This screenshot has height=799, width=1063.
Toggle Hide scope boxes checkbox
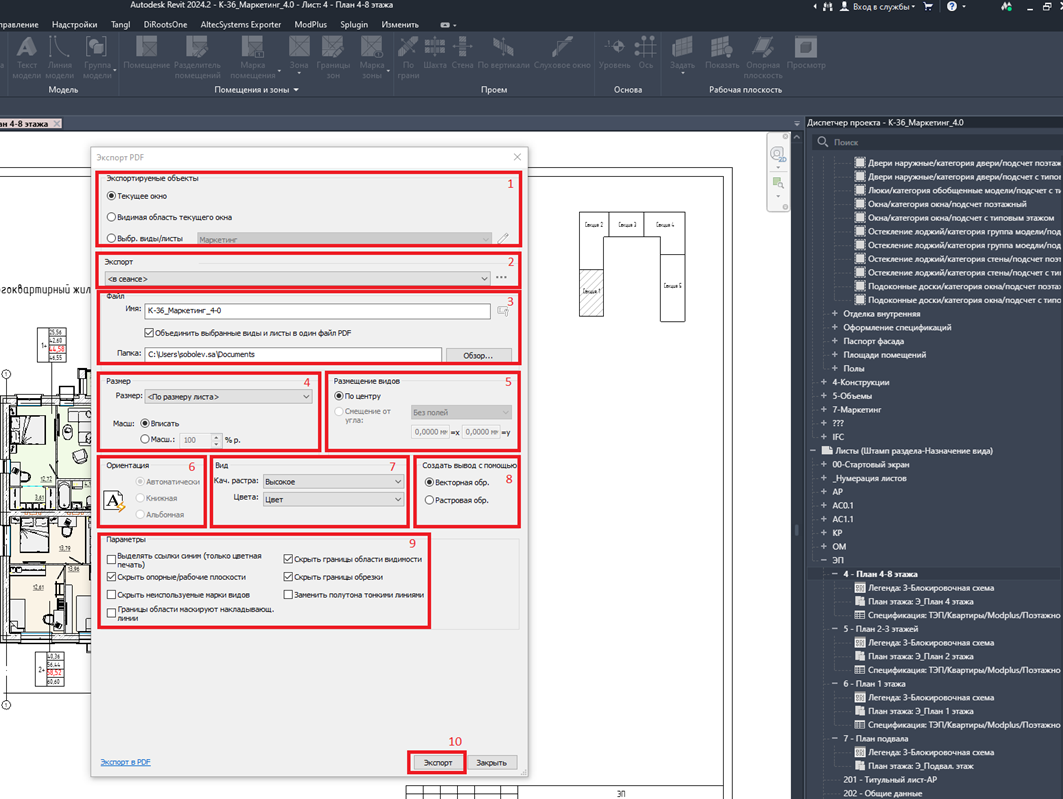click(288, 559)
